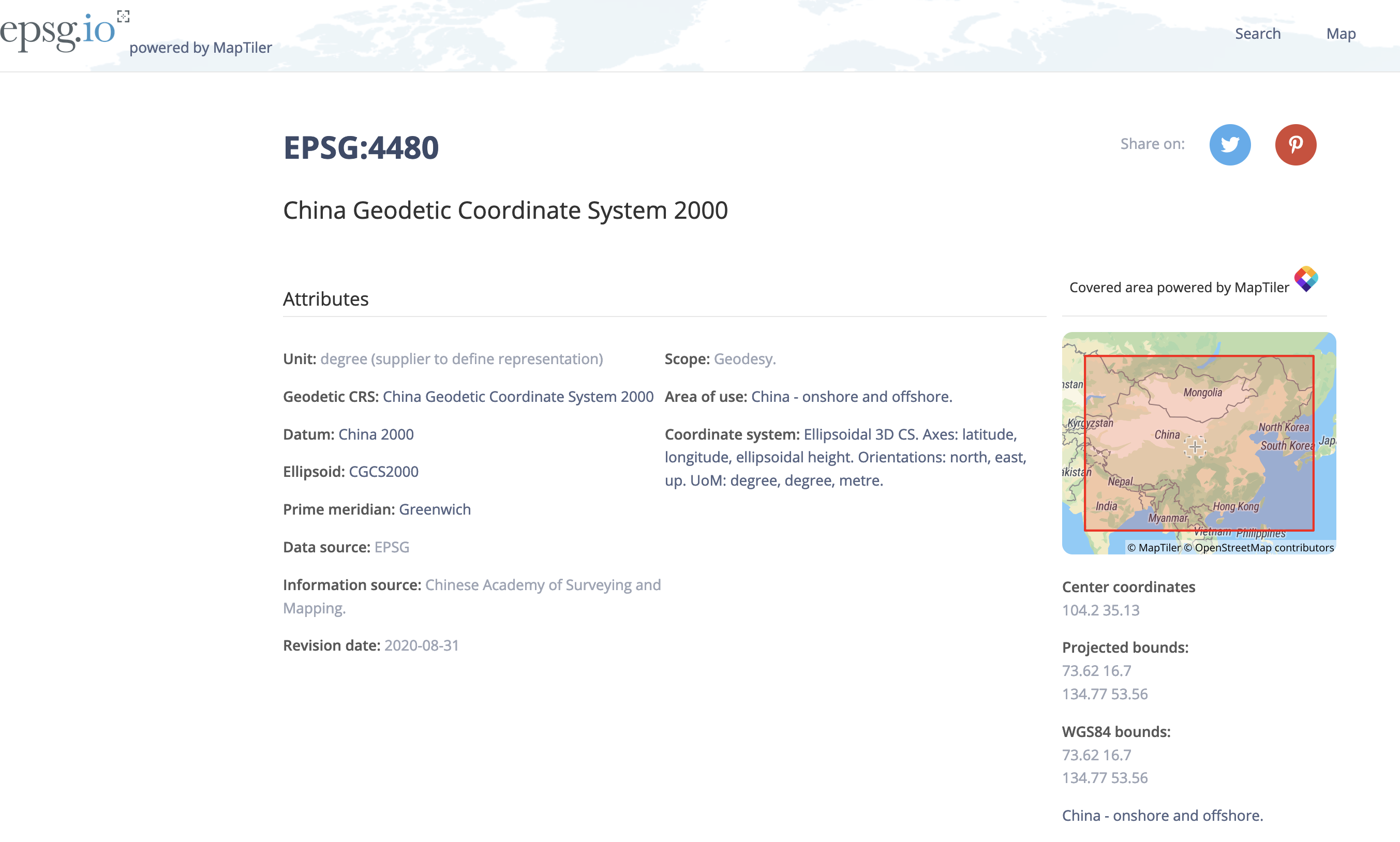
Task: Open the China 2000 datum link
Action: tap(376, 434)
